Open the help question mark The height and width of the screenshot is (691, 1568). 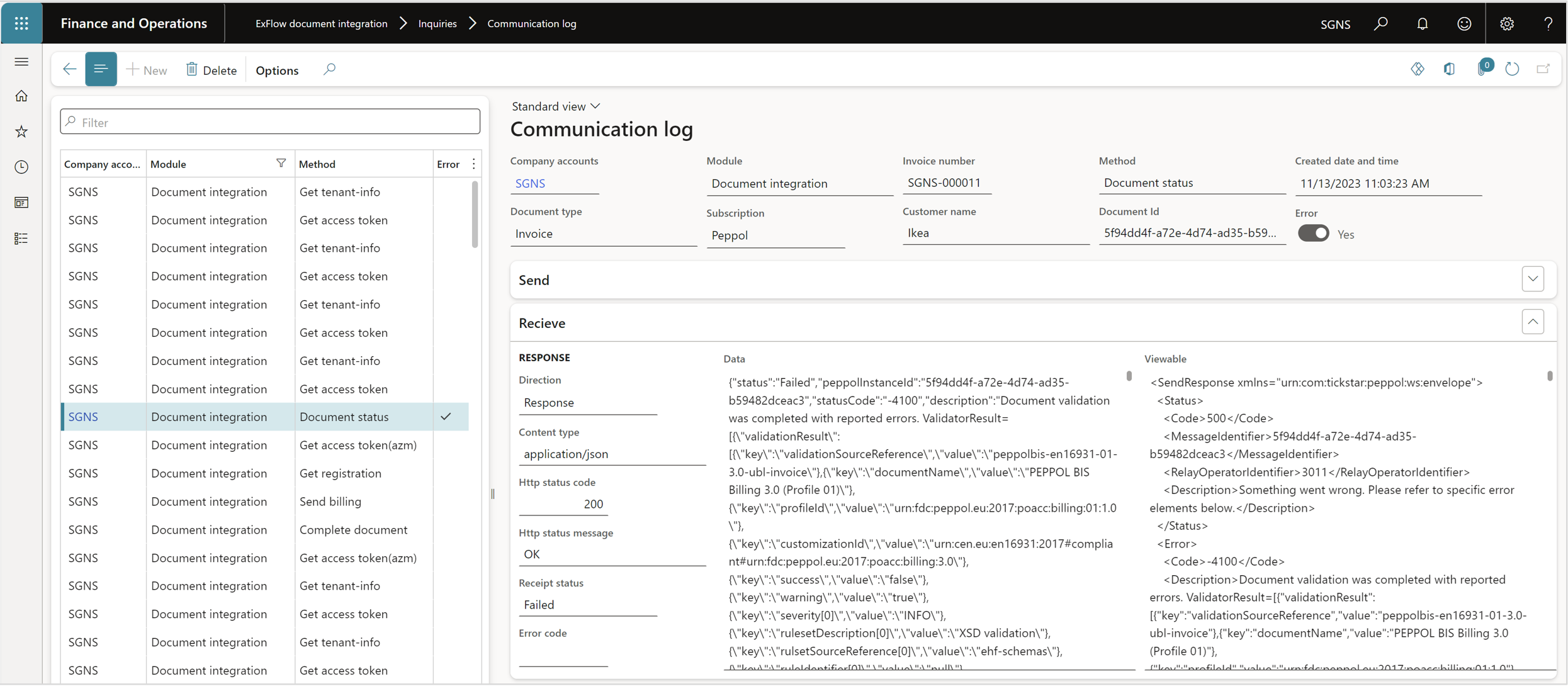pyautogui.click(x=1548, y=24)
